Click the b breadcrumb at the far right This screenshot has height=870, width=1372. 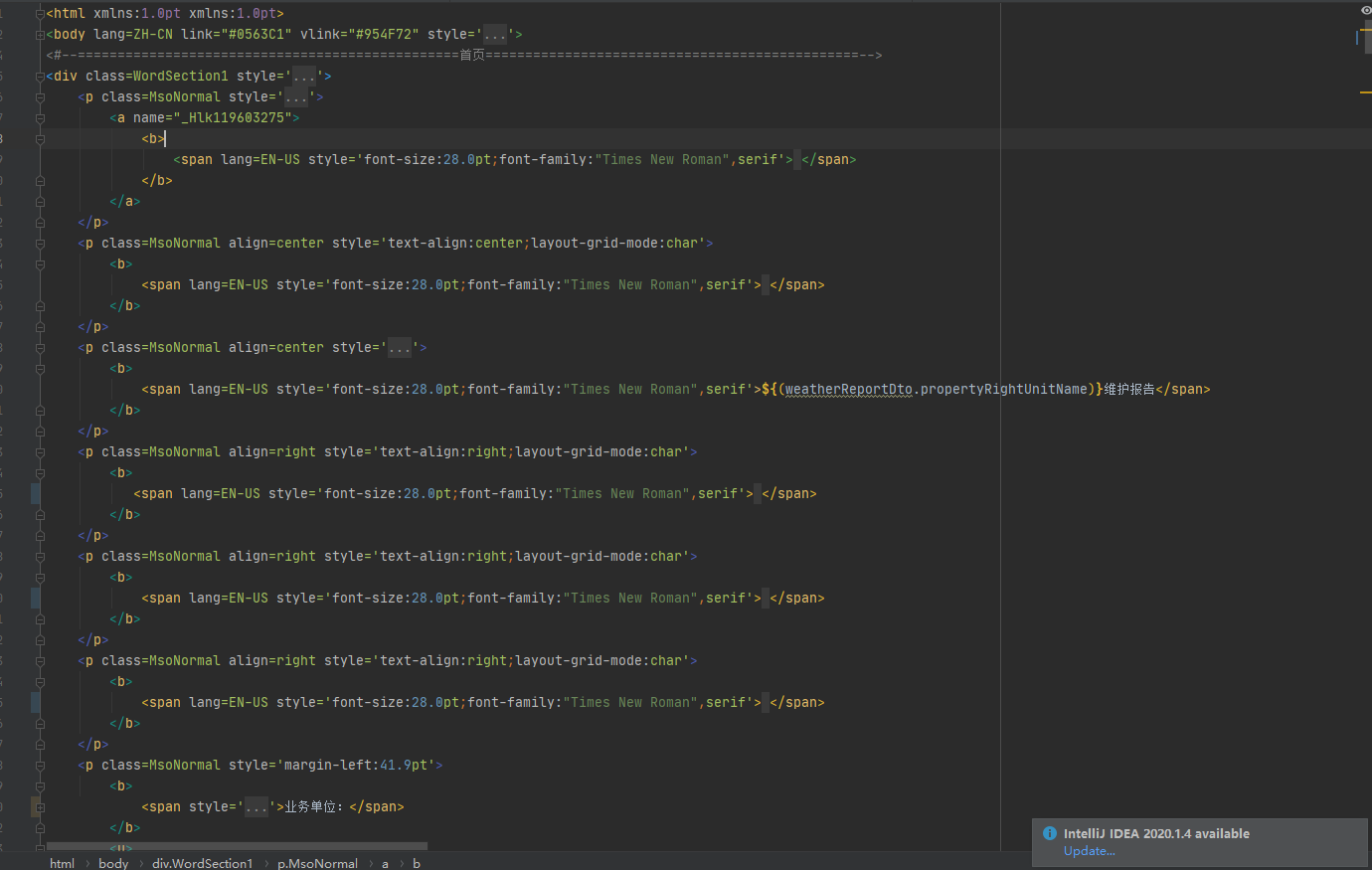(416, 863)
